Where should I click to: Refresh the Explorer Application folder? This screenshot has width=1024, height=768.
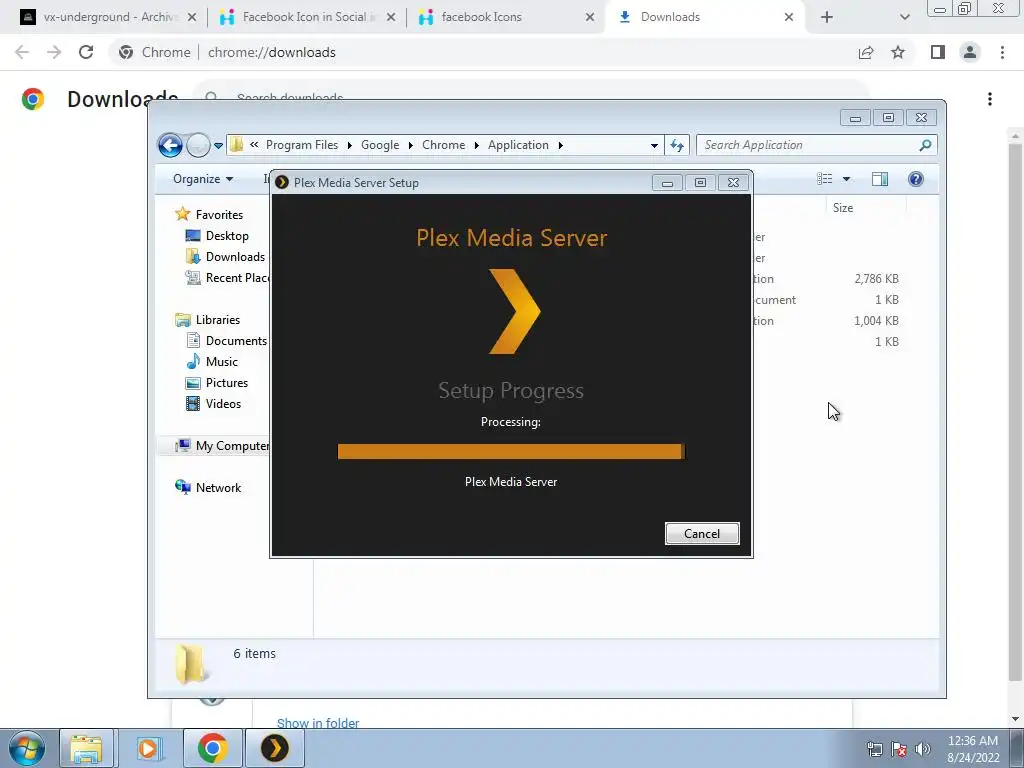click(677, 146)
